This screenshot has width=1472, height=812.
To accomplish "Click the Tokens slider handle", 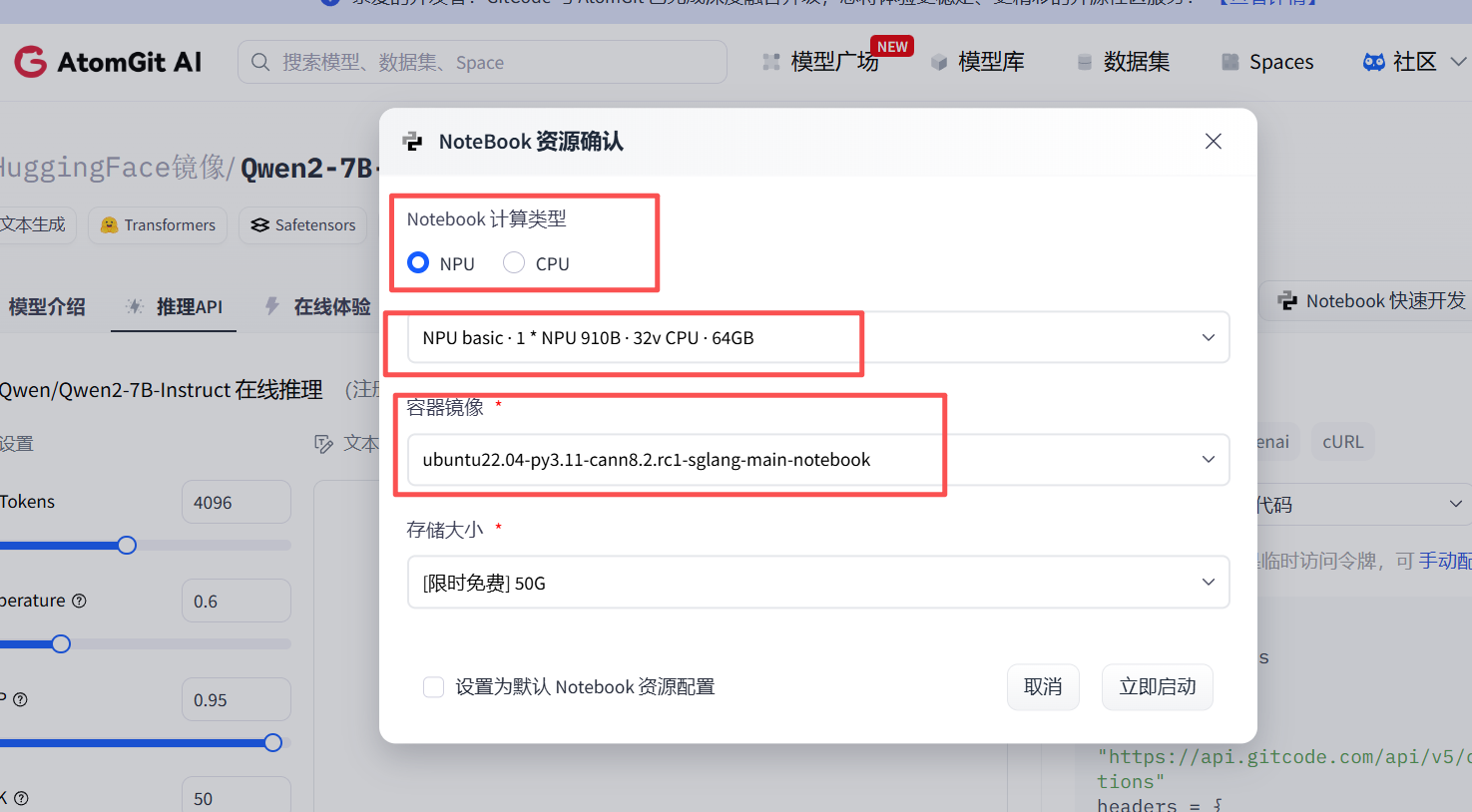I will [127, 546].
